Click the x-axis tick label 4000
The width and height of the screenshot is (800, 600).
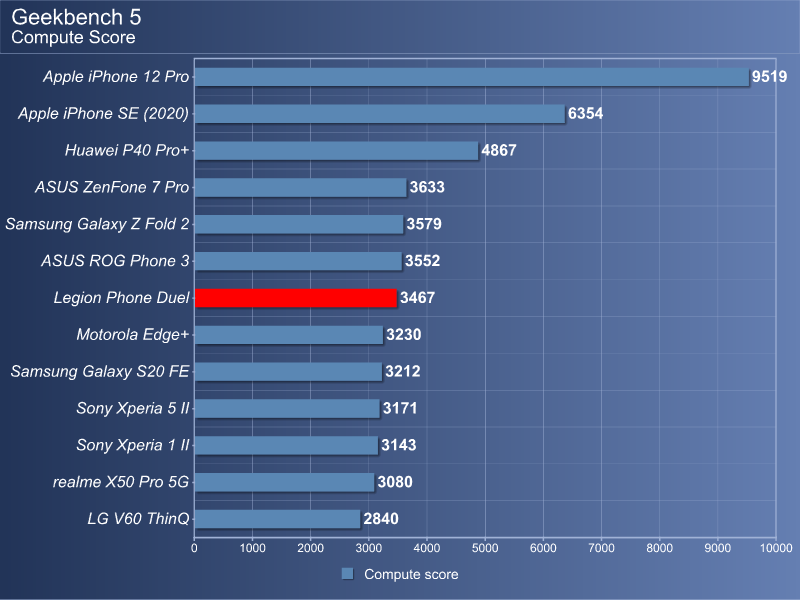[x=427, y=548]
